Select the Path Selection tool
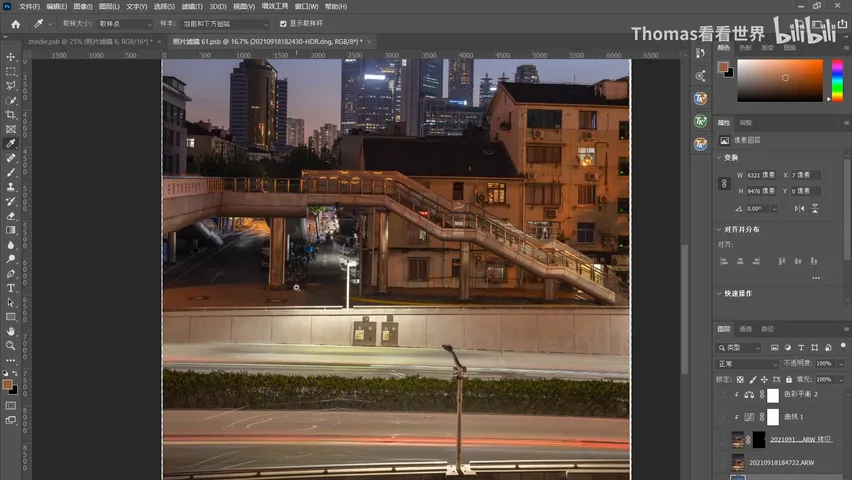Image resolution: width=852 pixels, height=480 pixels. tap(11, 302)
